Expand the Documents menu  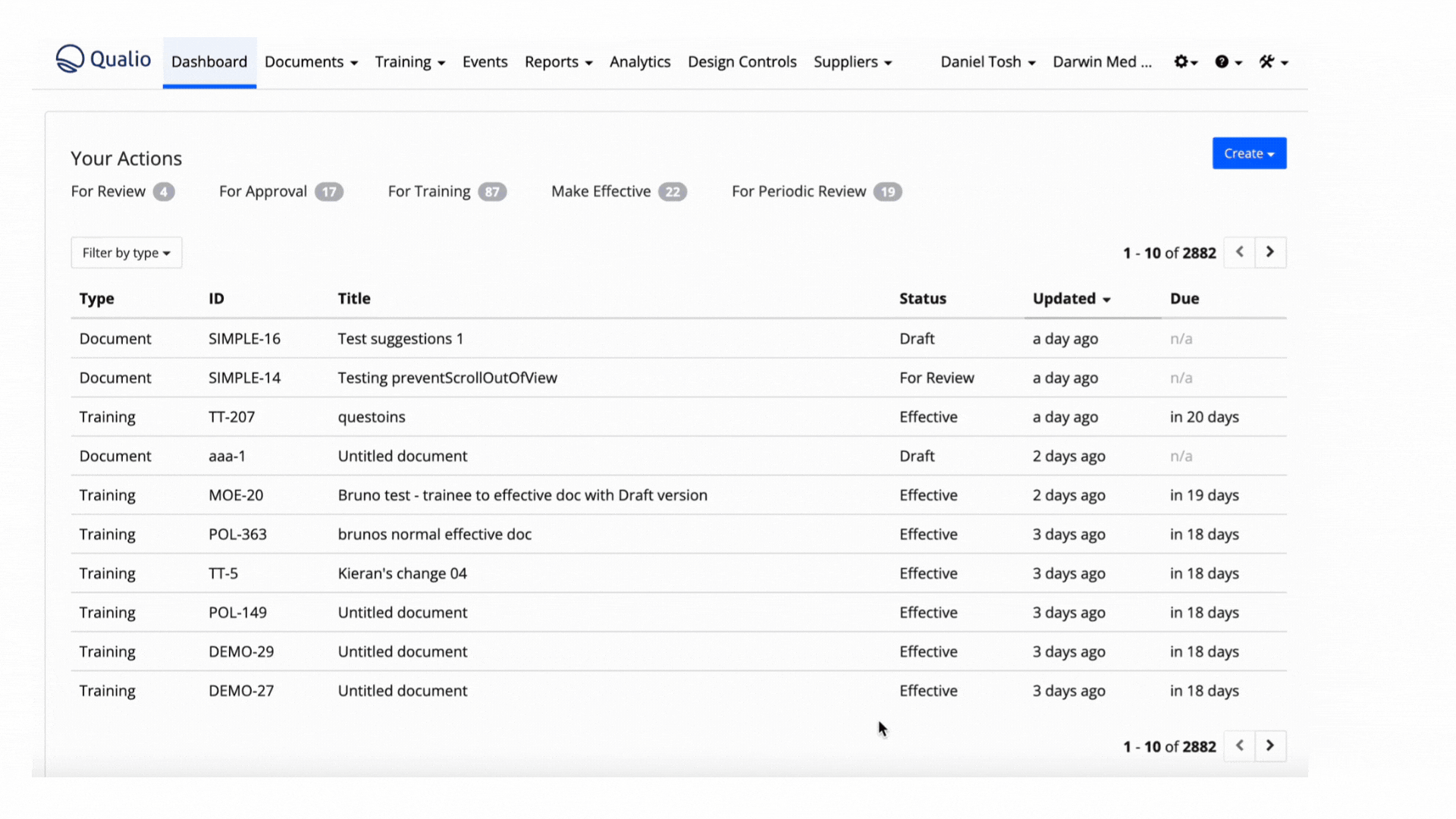point(311,62)
